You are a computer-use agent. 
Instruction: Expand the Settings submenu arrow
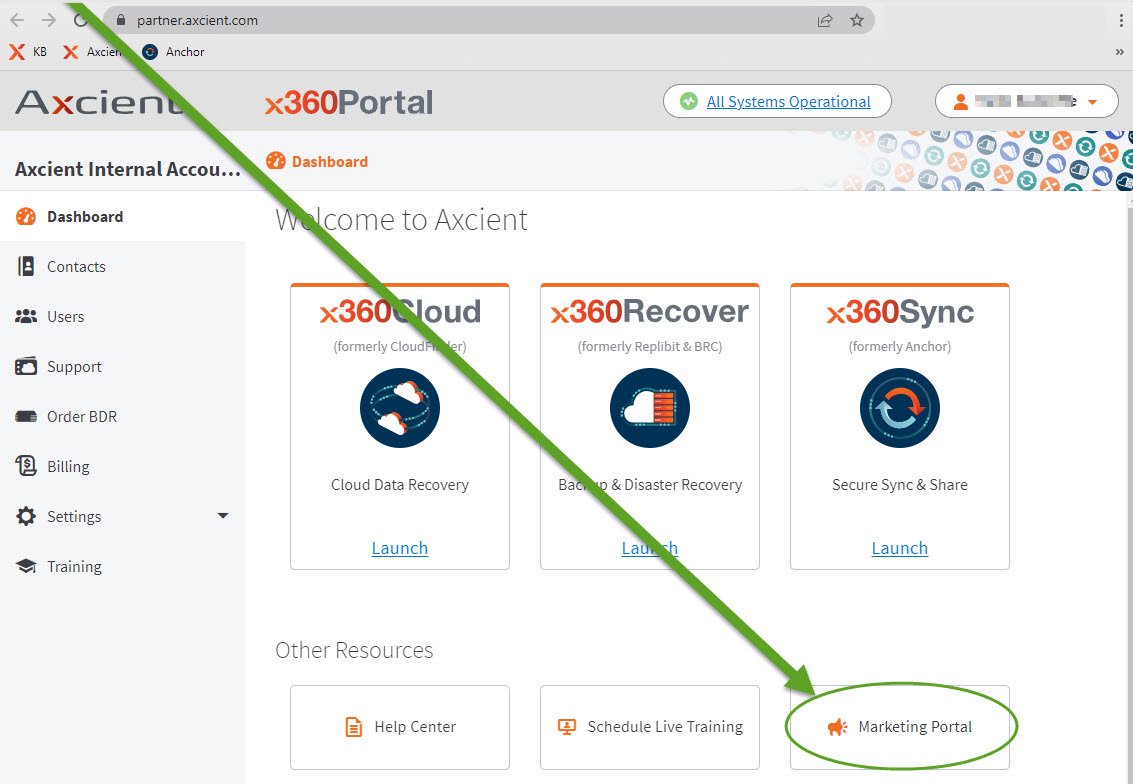point(223,516)
